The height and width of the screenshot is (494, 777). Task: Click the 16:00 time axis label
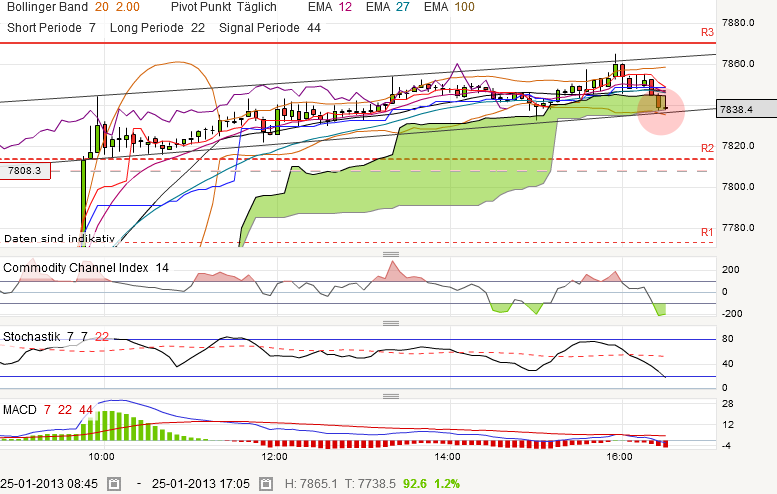619,457
